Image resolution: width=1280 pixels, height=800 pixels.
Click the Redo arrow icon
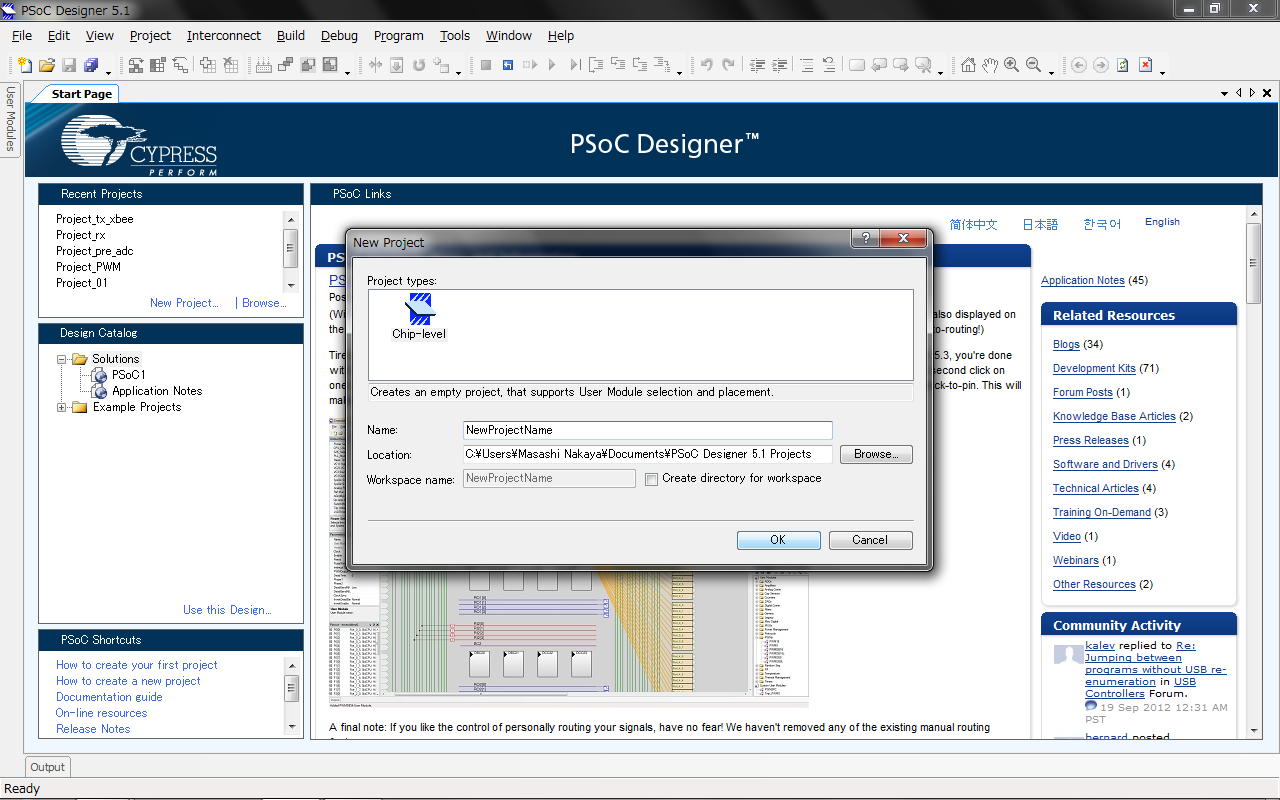(x=729, y=65)
